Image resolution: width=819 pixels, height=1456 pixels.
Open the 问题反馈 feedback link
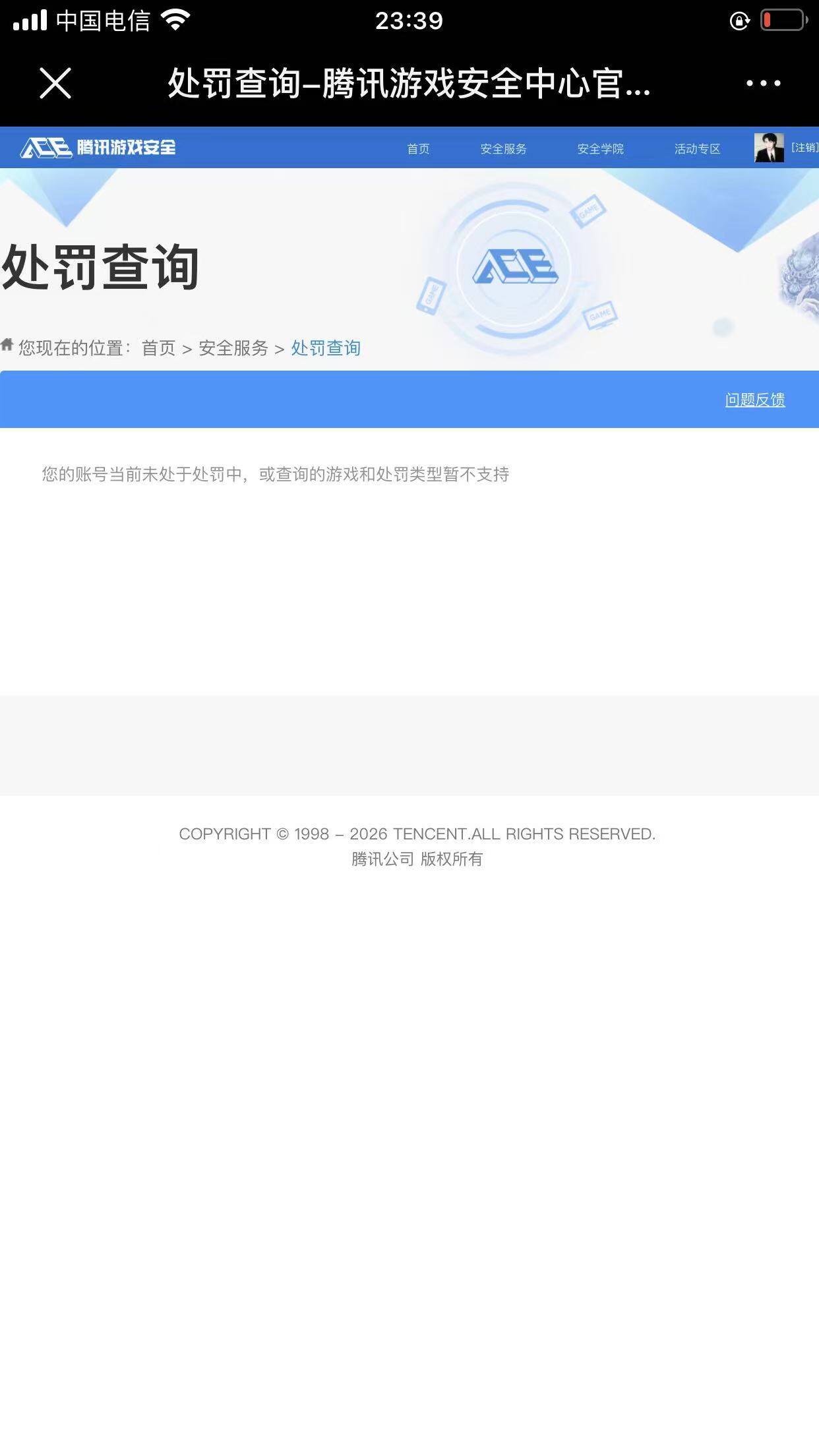coord(755,400)
